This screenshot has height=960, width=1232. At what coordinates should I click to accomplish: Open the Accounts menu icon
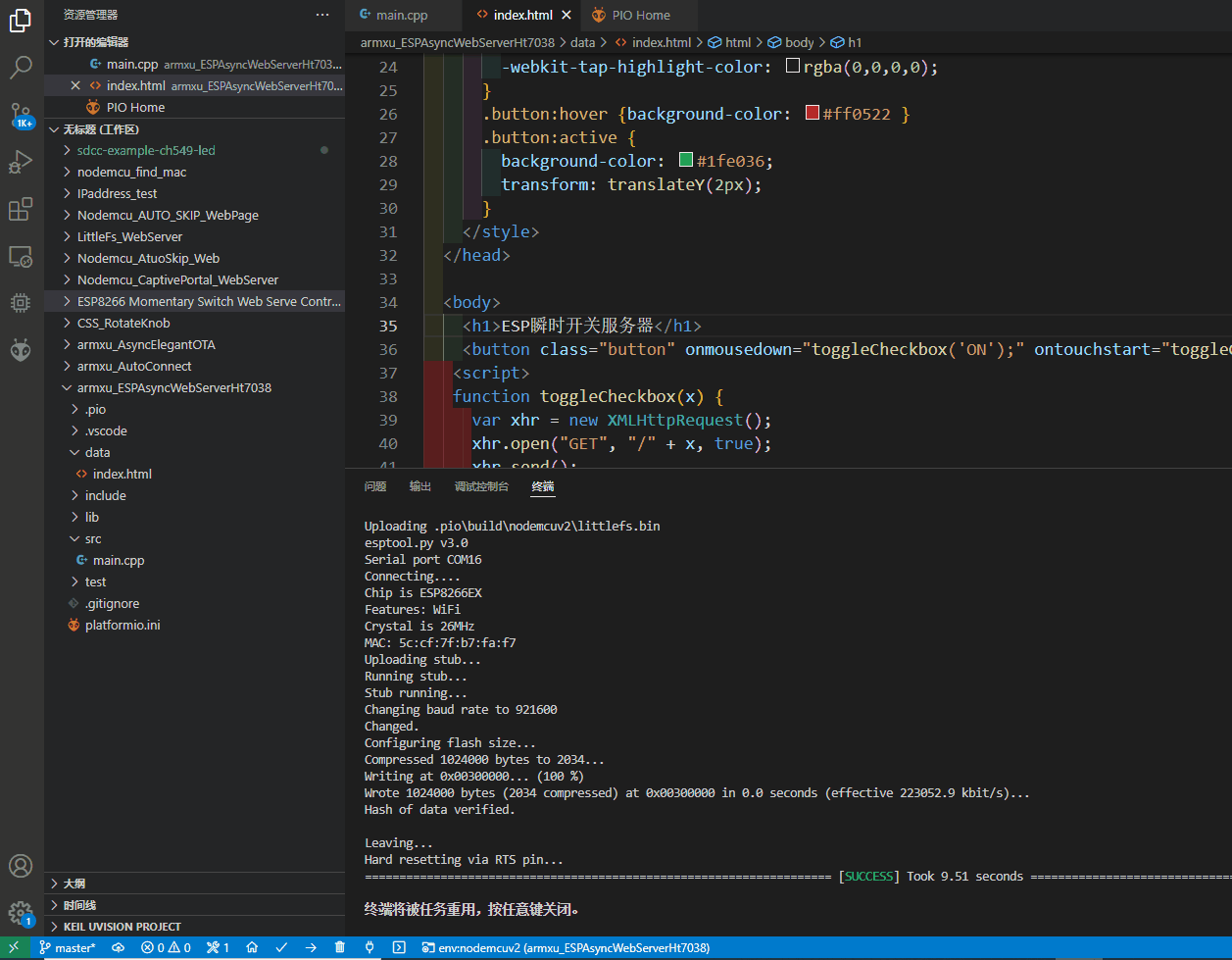(21, 867)
